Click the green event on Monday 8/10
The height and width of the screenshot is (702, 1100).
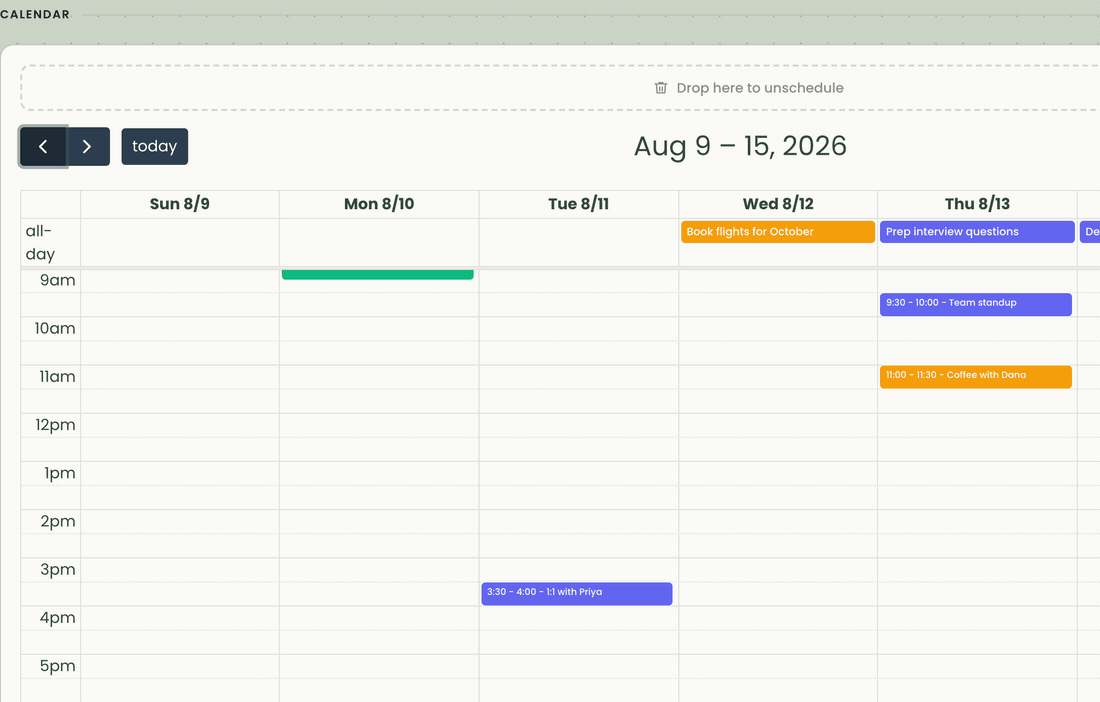click(x=377, y=275)
